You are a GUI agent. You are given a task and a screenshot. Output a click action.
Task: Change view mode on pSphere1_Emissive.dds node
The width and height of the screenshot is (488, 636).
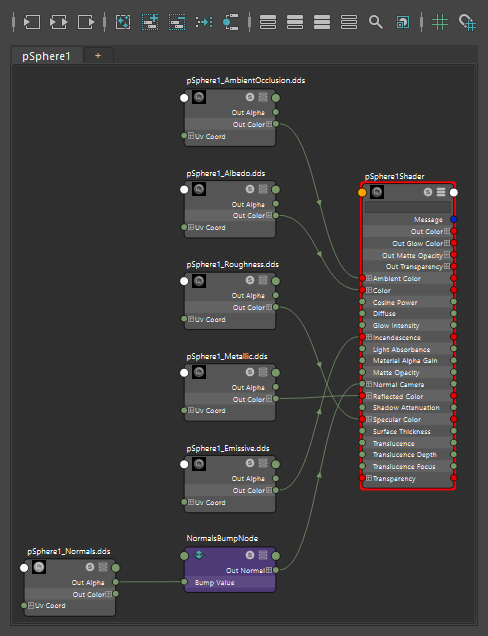point(263,463)
